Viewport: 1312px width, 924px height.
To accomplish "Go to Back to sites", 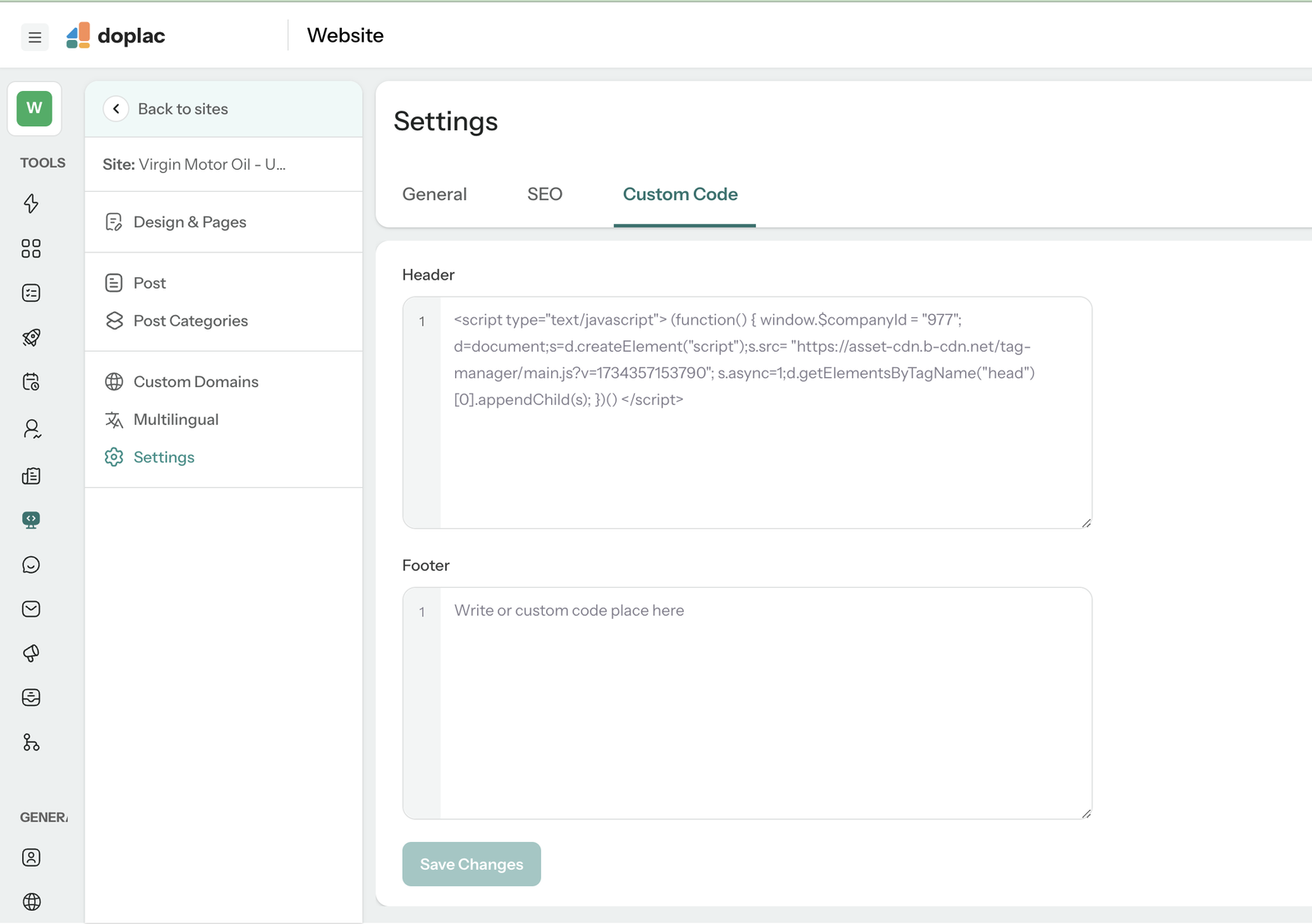I will click(x=183, y=109).
